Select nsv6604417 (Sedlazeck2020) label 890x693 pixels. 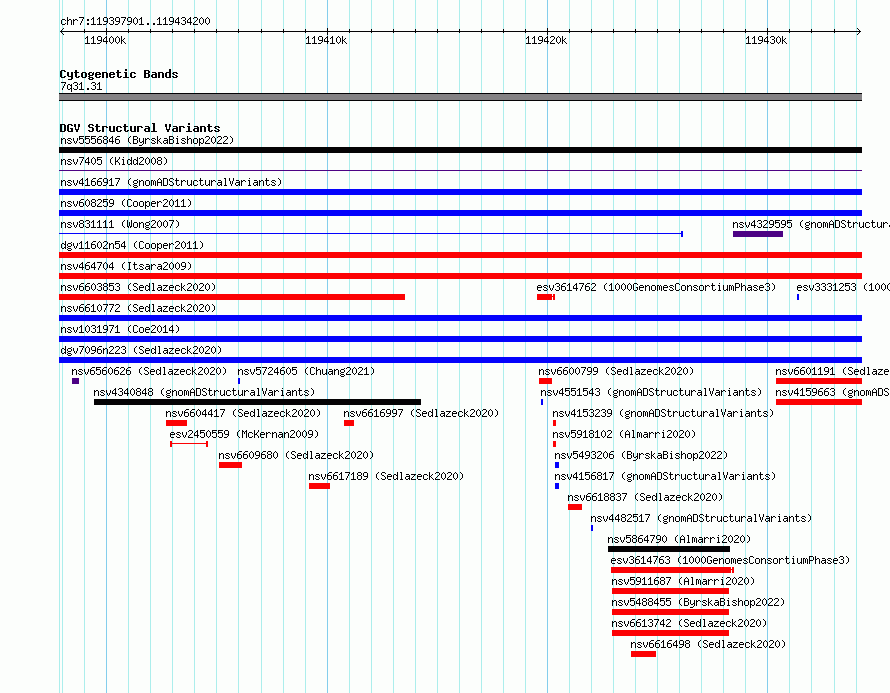(243, 413)
